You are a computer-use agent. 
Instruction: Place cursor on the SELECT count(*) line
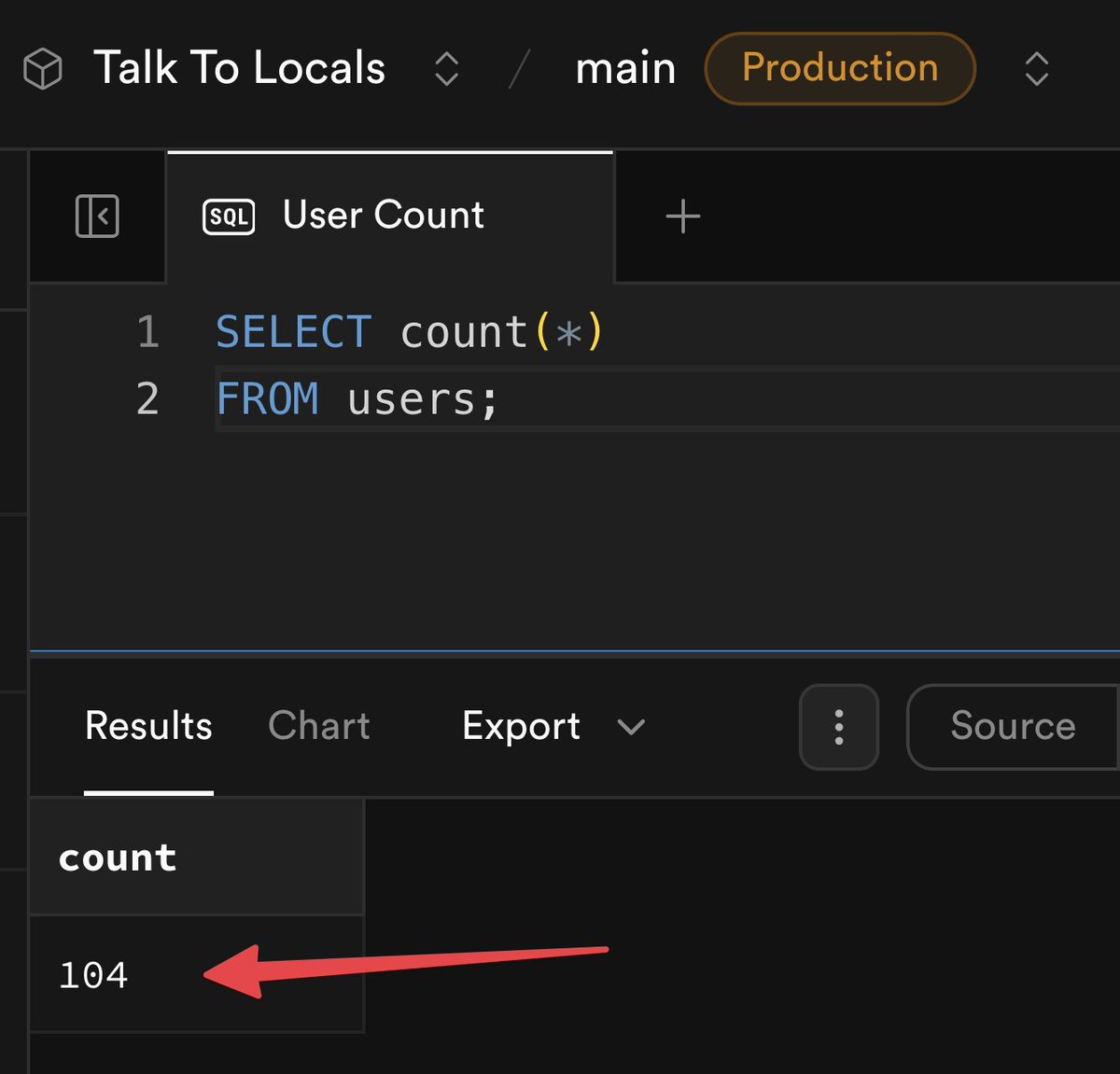411,331
